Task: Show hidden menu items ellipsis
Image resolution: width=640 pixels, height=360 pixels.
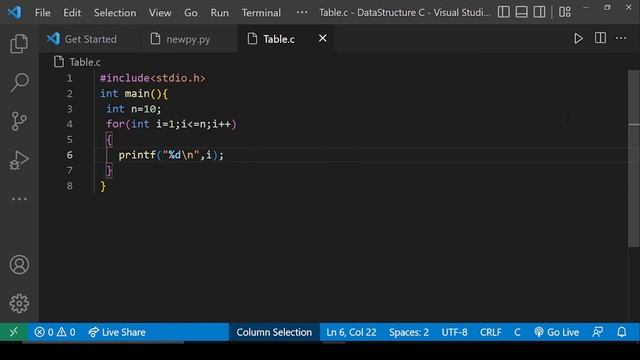Action: pyautogui.click(x=302, y=12)
